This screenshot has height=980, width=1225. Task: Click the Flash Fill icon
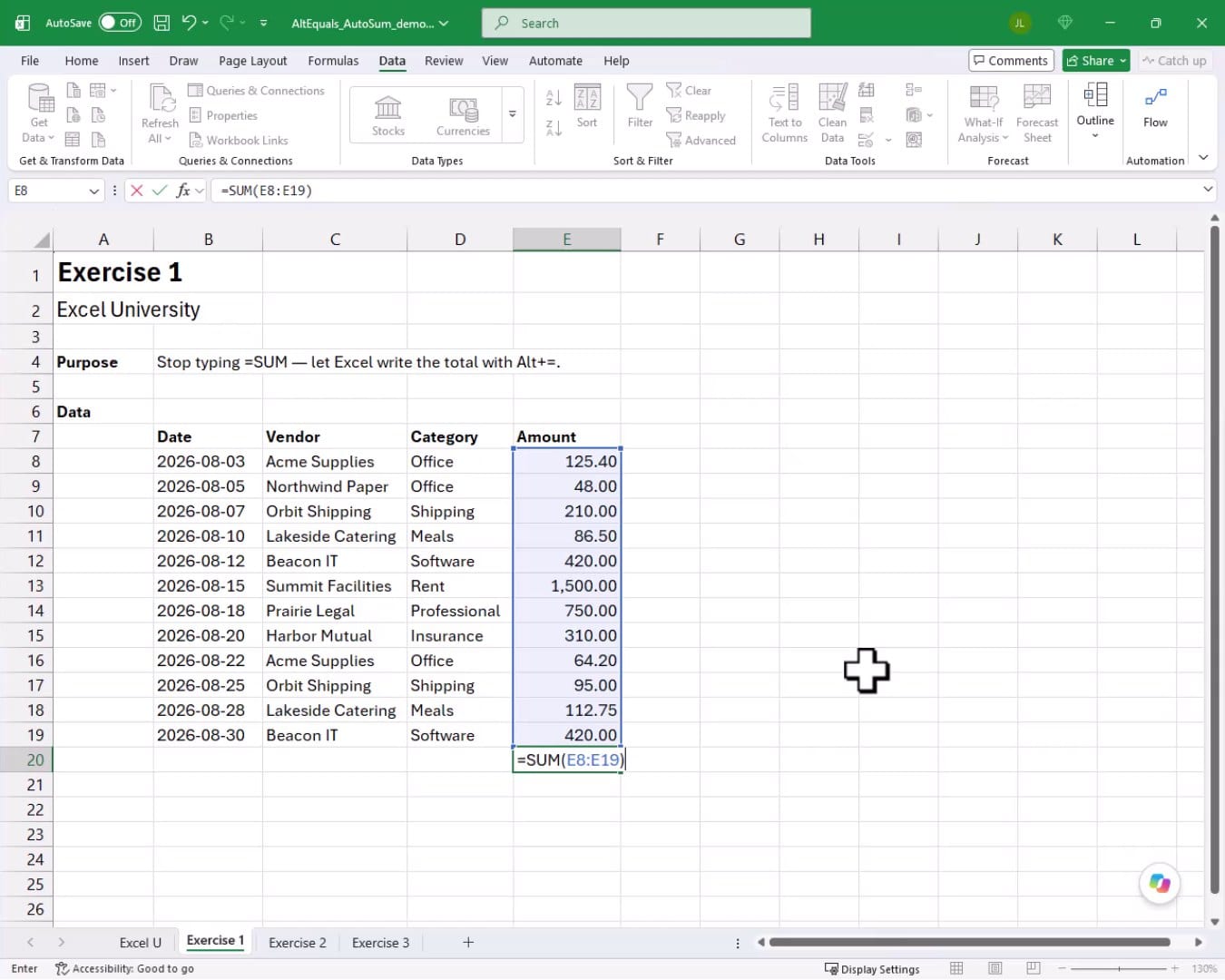867,90
